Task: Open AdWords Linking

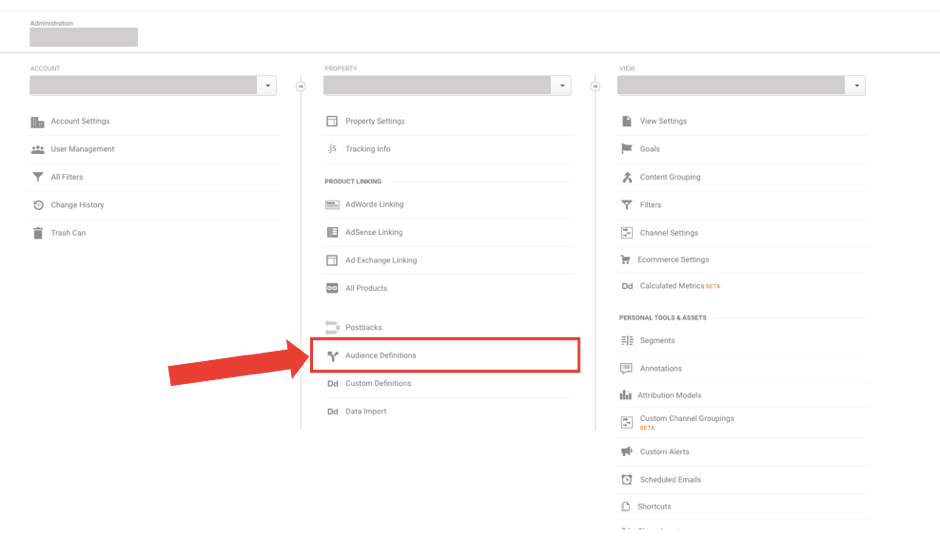Action: pos(374,205)
